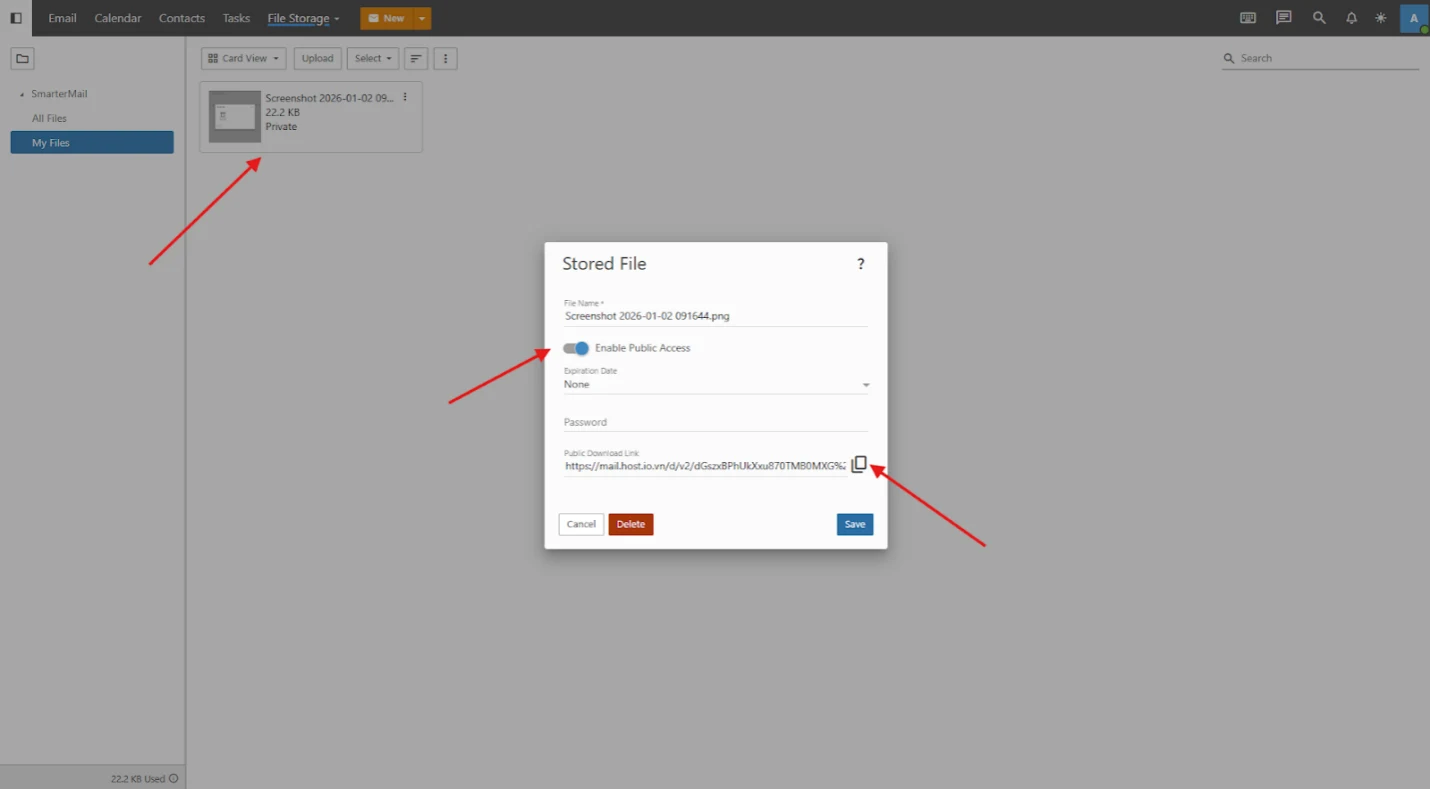Image resolution: width=1430 pixels, height=794 pixels.
Task: Click the 'Stored File' dialog title
Action: [604, 264]
